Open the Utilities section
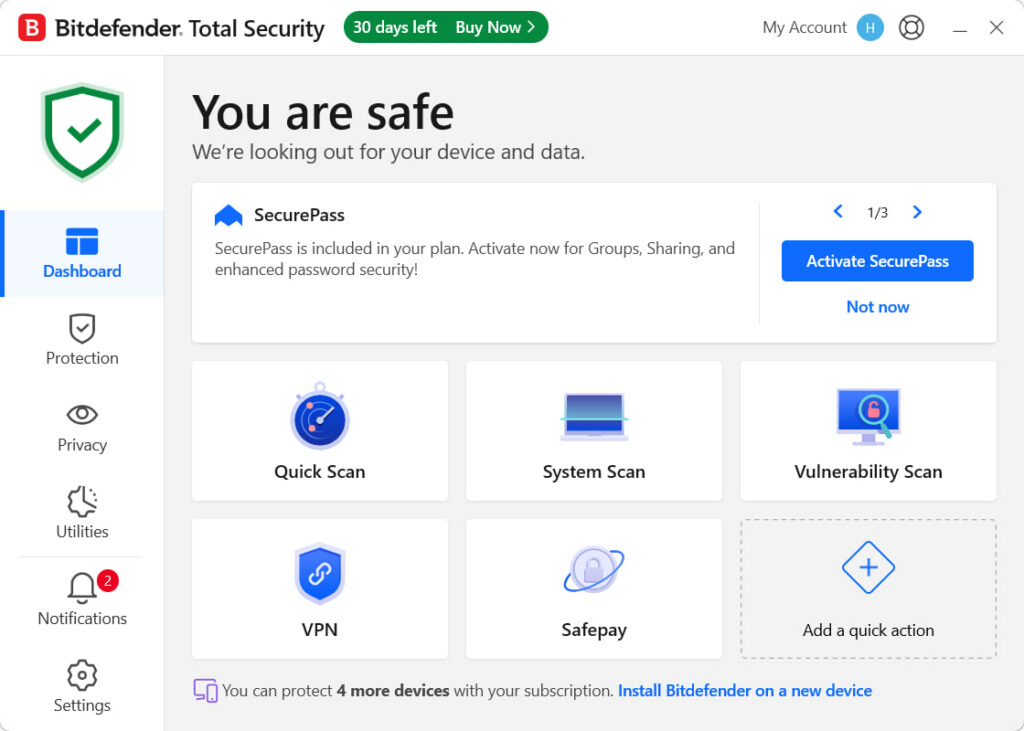This screenshot has height=731, width=1024. click(82, 514)
